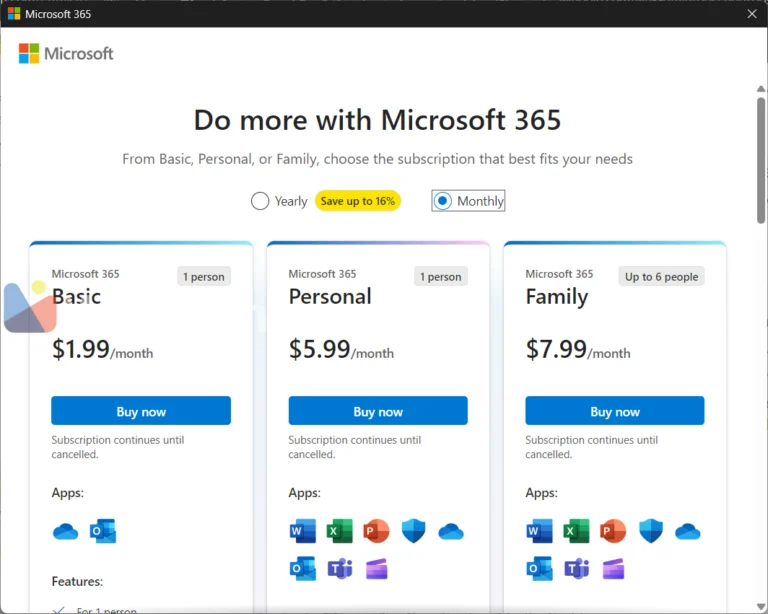Click the Clipchamp icon in Personal plan
768x614 pixels.
[x=377, y=569]
